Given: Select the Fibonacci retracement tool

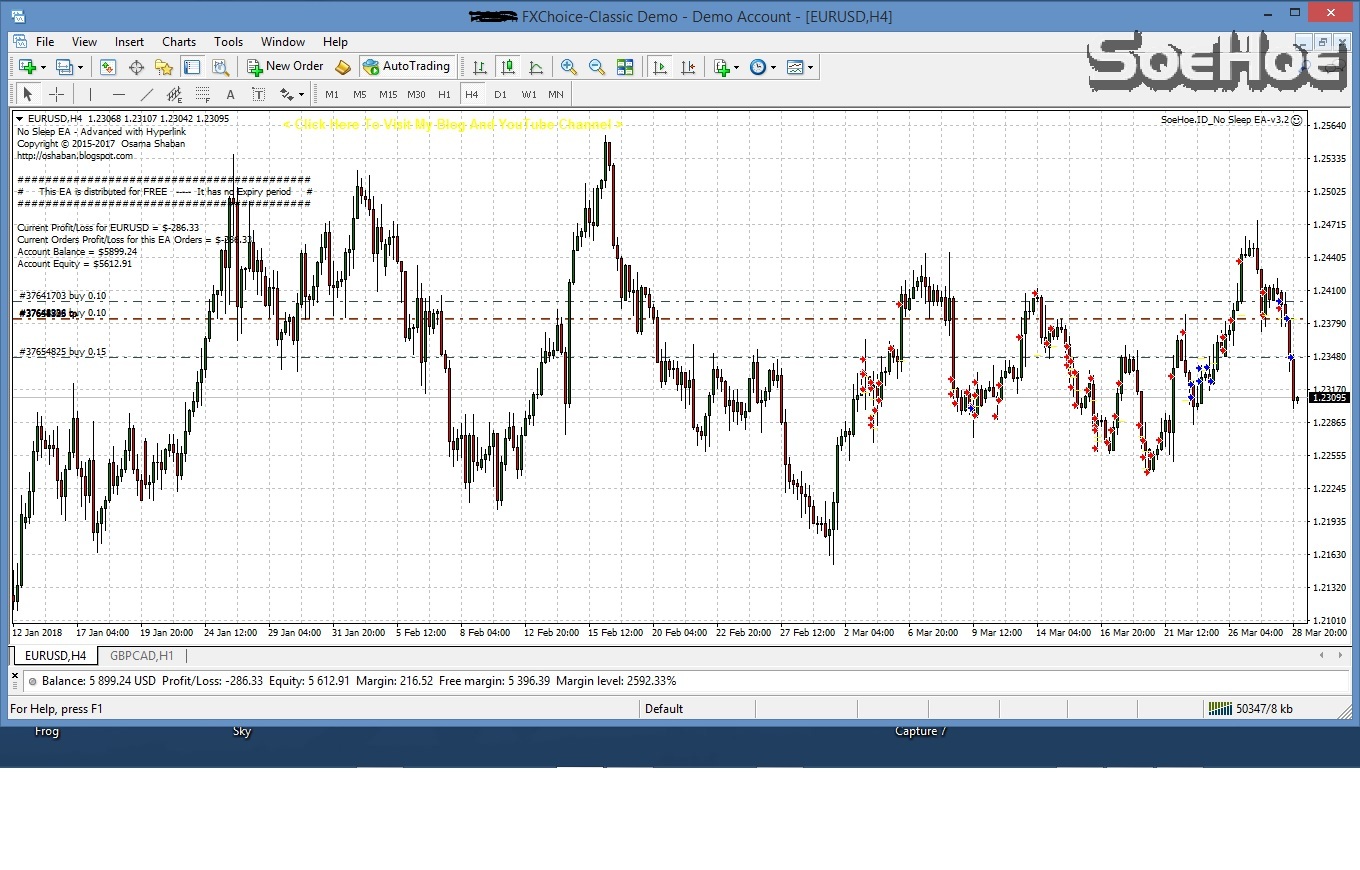Looking at the screenshot, I should click(x=202, y=94).
